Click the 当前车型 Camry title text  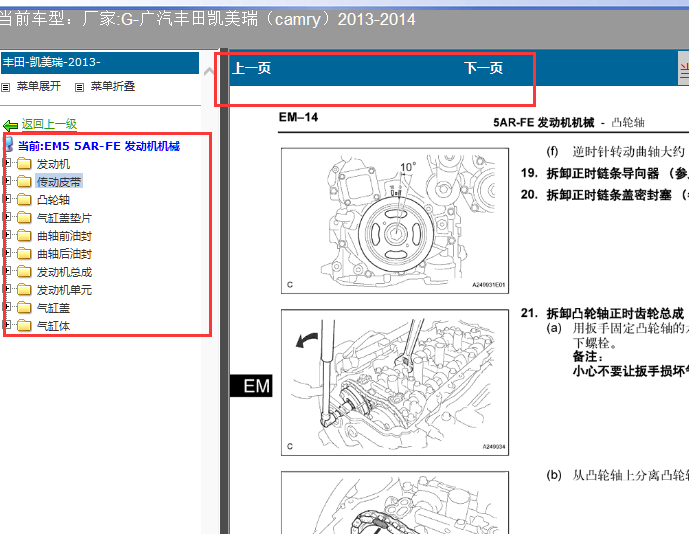[x=207, y=19]
